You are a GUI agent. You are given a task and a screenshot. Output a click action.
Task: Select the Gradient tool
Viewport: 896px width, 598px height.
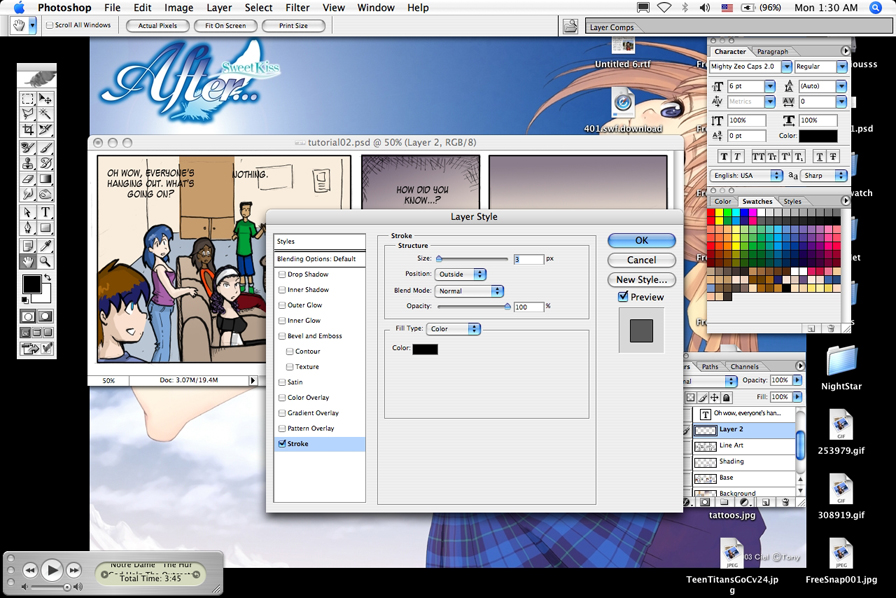click(45, 179)
